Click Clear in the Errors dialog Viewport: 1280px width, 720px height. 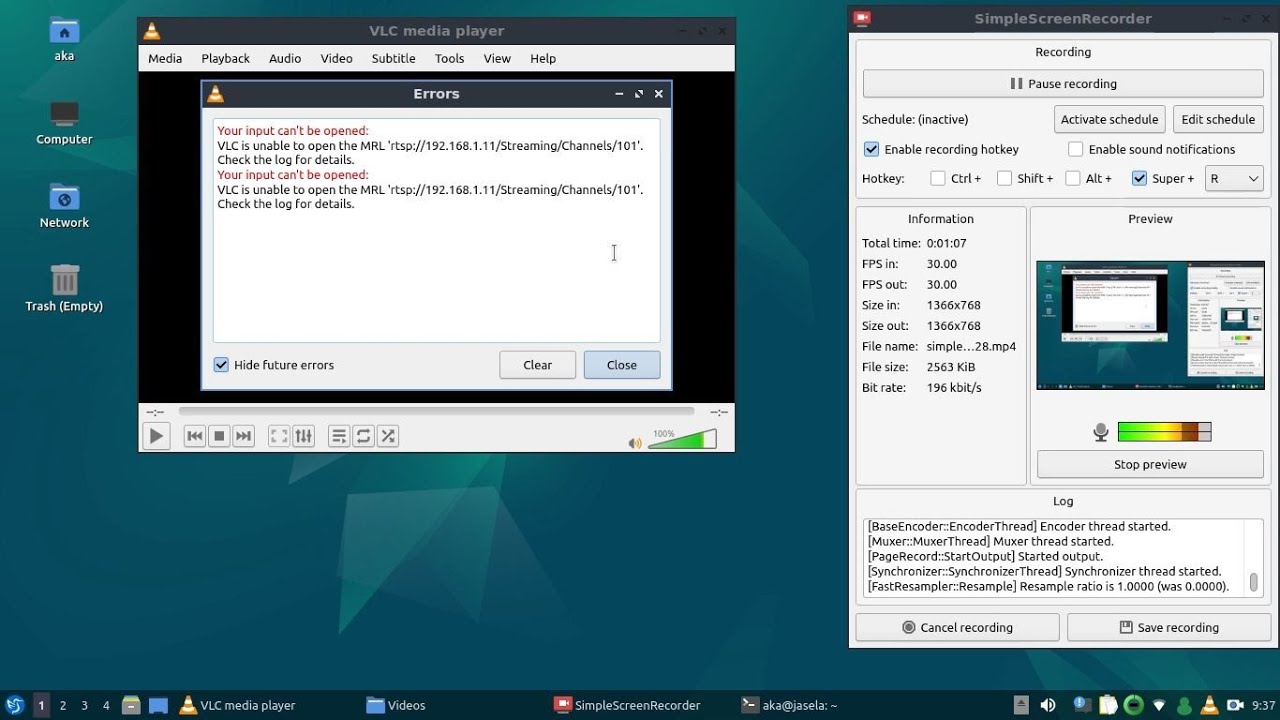coord(537,365)
